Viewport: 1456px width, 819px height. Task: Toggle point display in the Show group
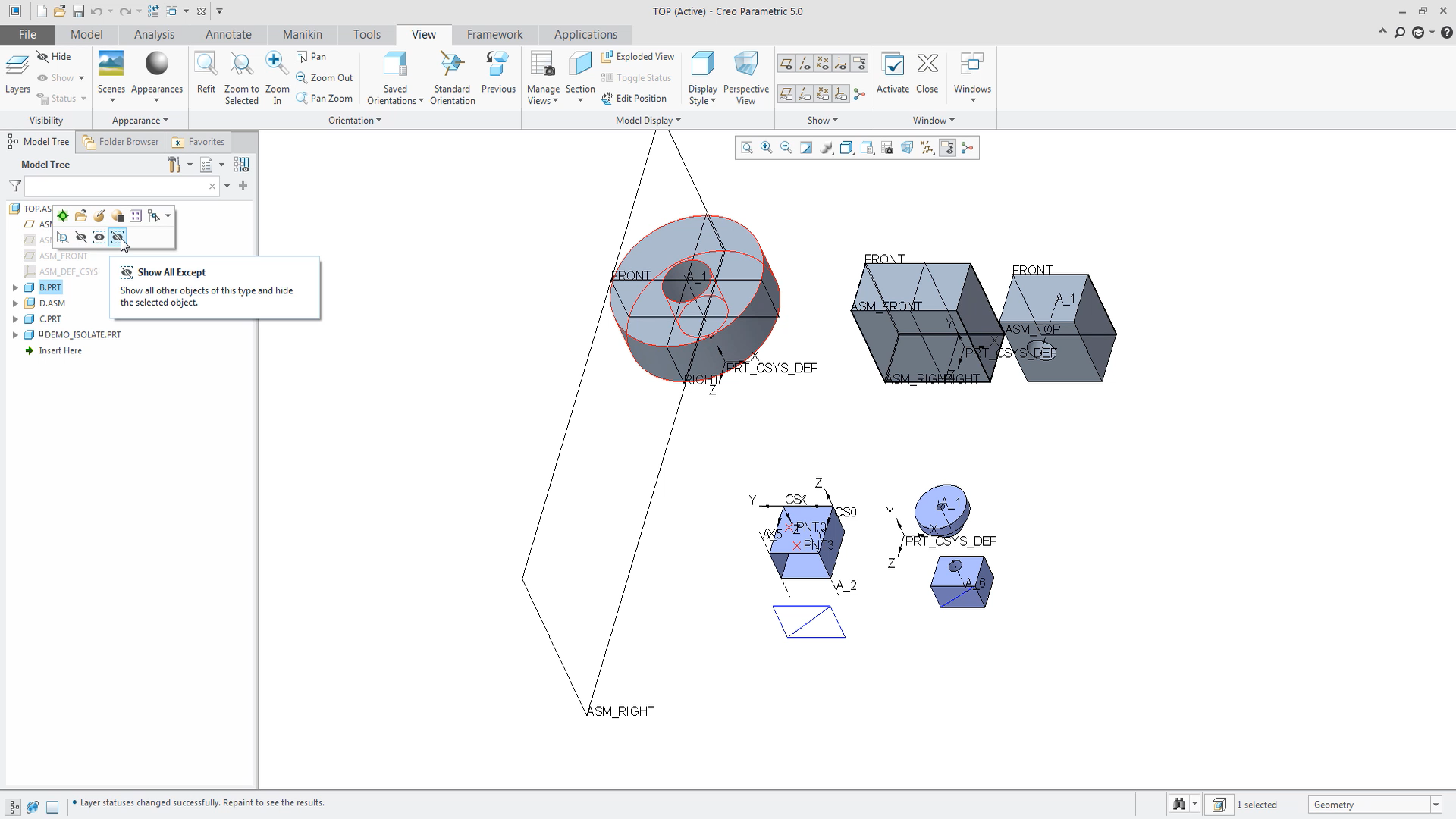click(x=823, y=64)
